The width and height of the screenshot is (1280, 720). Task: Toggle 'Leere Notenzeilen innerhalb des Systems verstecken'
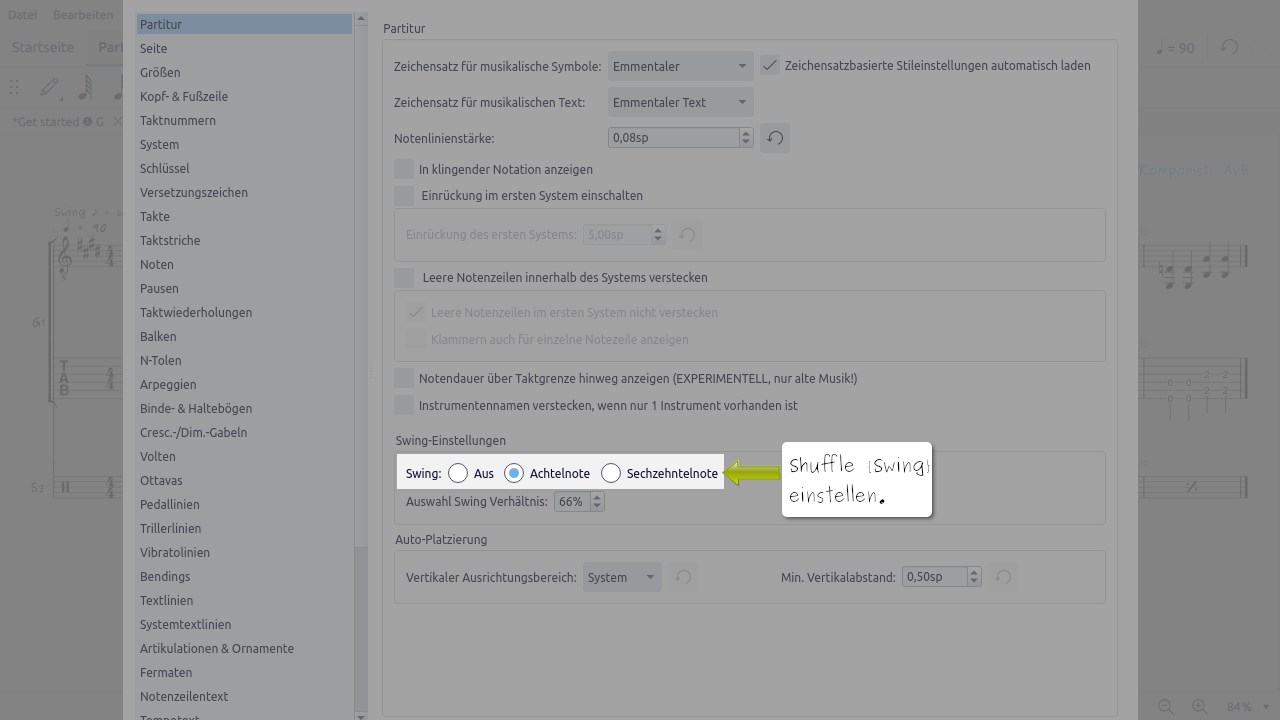tap(404, 277)
